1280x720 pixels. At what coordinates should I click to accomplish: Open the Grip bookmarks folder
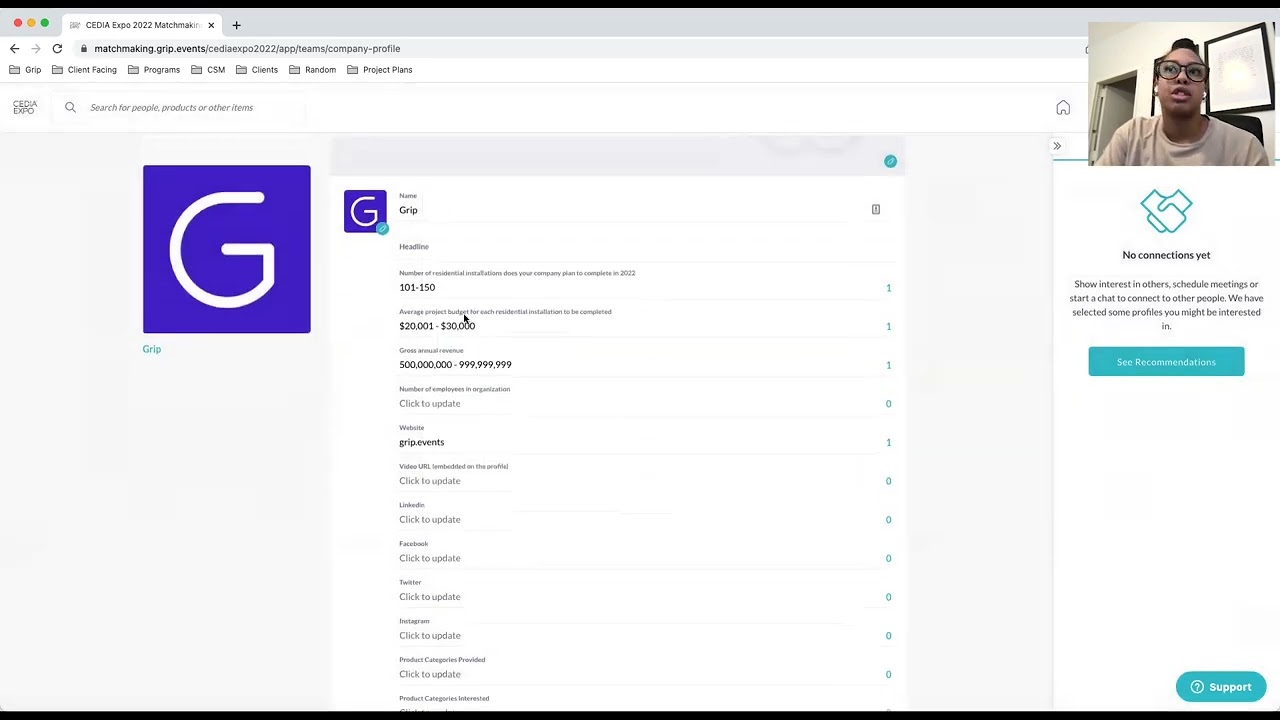pyautogui.click(x=25, y=70)
